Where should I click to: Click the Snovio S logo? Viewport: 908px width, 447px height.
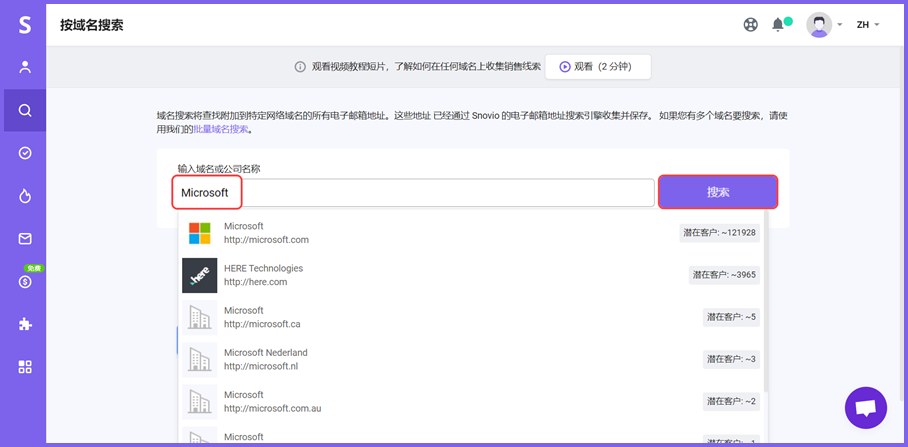(24, 25)
